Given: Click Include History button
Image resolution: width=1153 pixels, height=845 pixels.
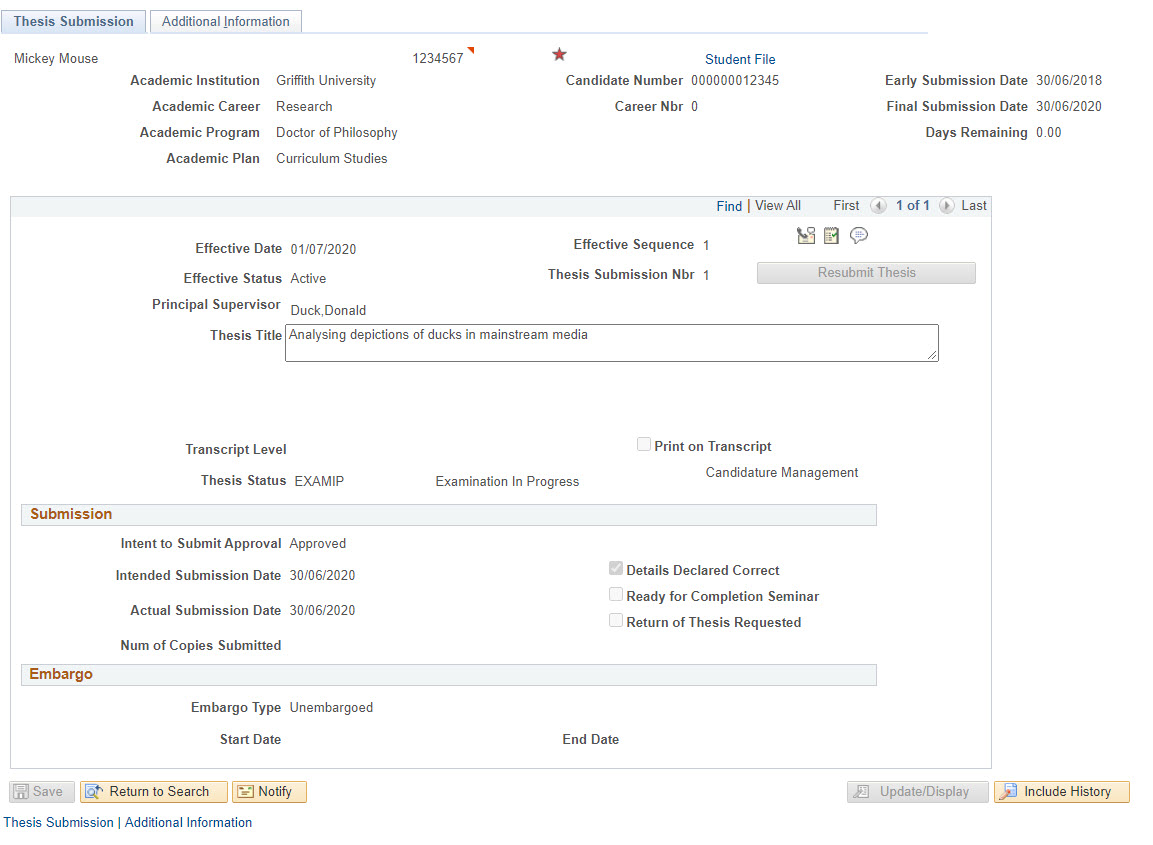Looking at the screenshot, I should click(x=1061, y=791).
